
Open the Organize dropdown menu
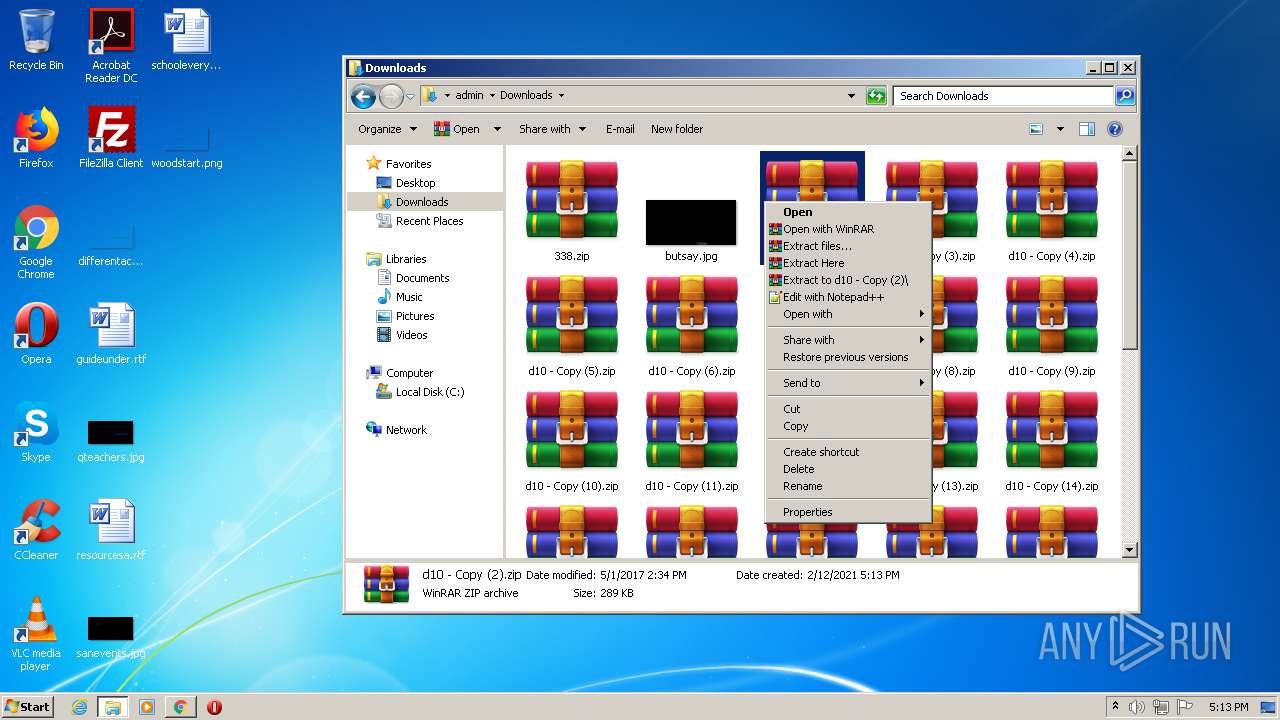387,129
